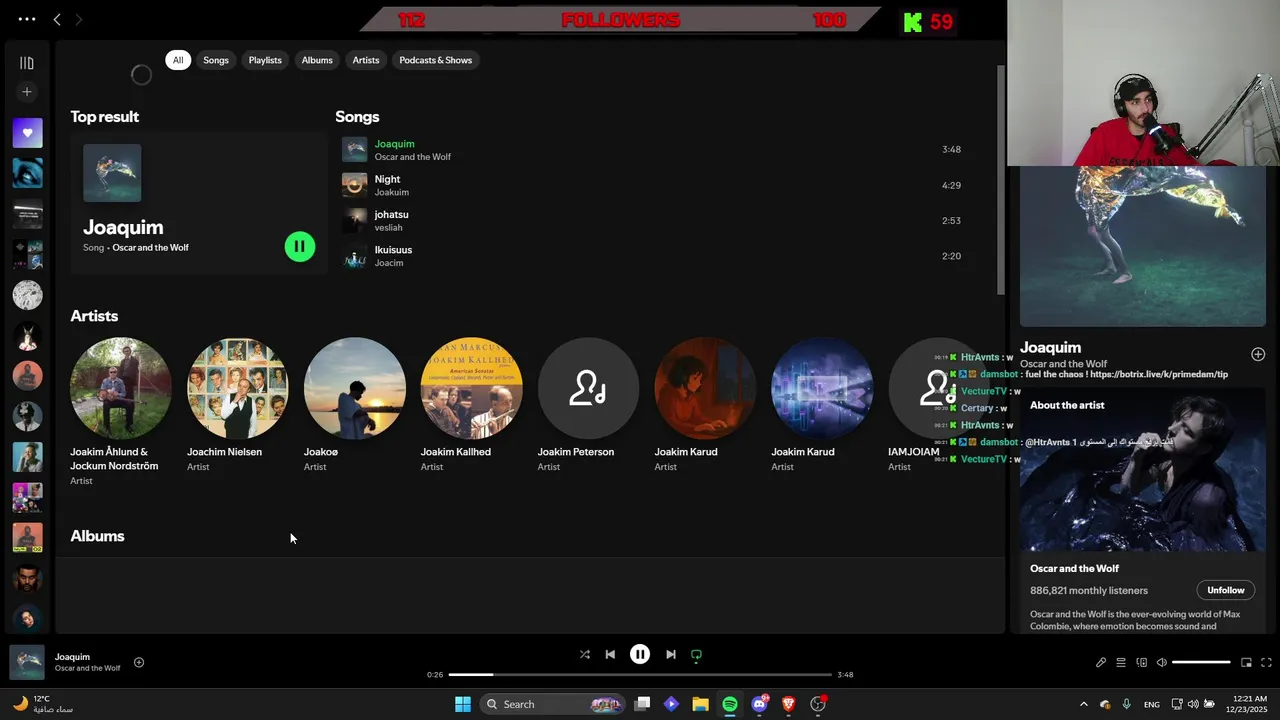Open artist Joachim Nielsen
This screenshot has width=1280, height=720.
(237, 404)
